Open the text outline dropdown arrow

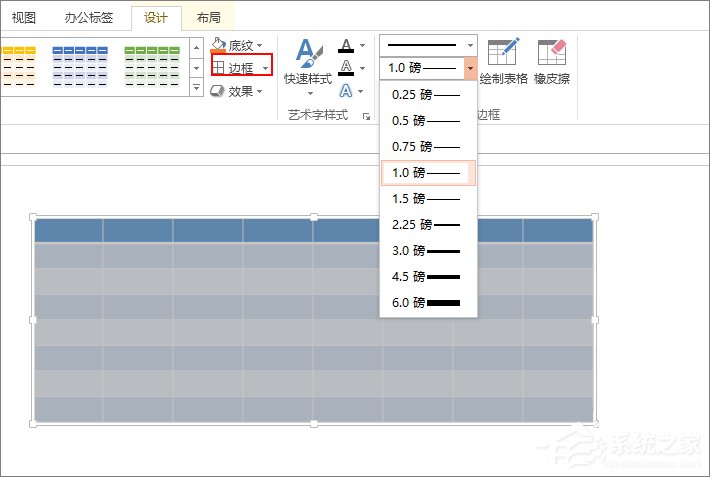pyautogui.click(x=362, y=68)
